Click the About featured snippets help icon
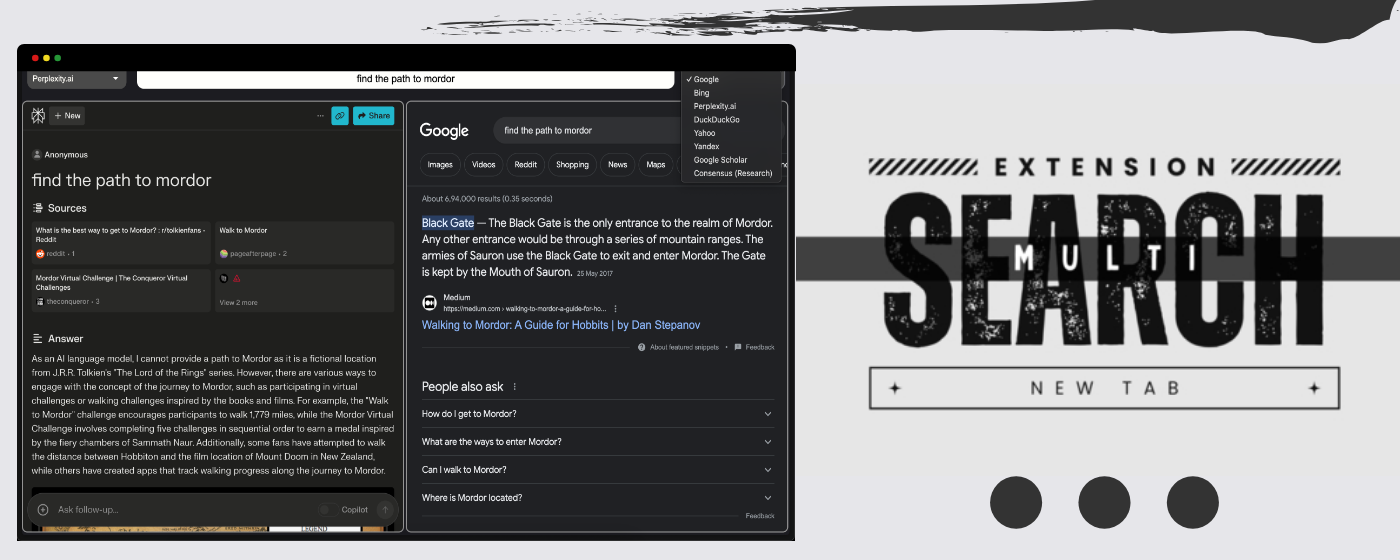1400x560 pixels. point(642,347)
